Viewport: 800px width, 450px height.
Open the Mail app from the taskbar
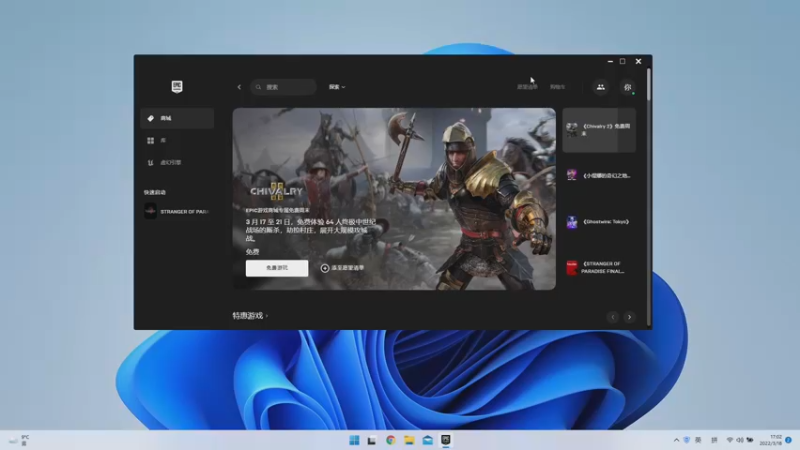click(428, 440)
